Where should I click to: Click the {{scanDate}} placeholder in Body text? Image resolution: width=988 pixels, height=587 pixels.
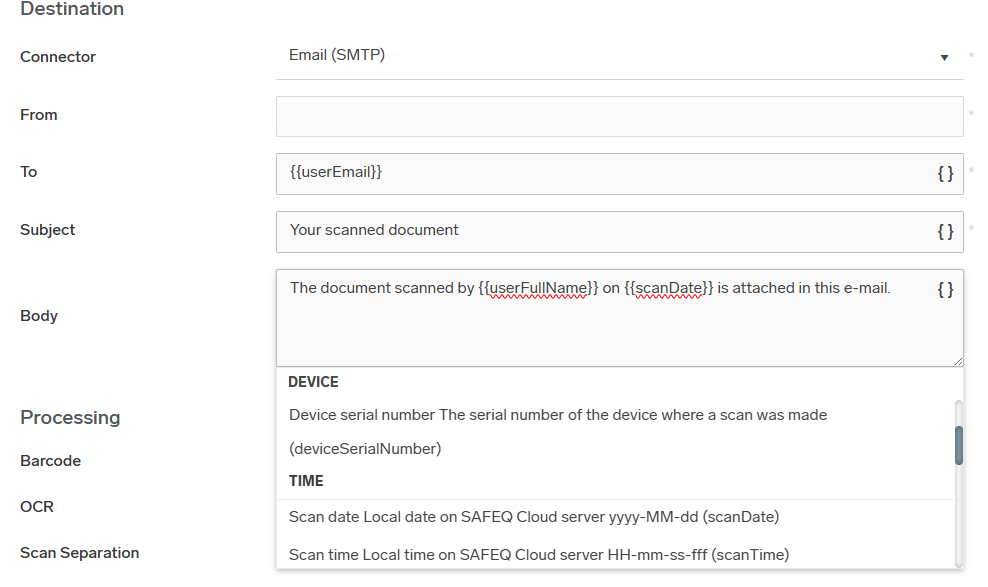coord(668,288)
